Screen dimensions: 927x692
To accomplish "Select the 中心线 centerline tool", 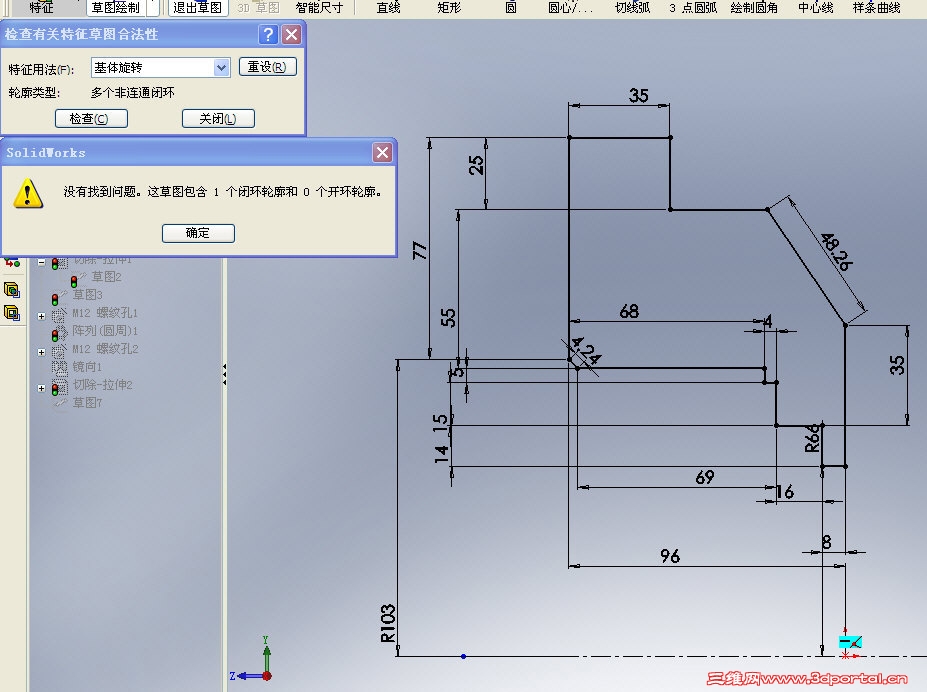I will click(816, 8).
